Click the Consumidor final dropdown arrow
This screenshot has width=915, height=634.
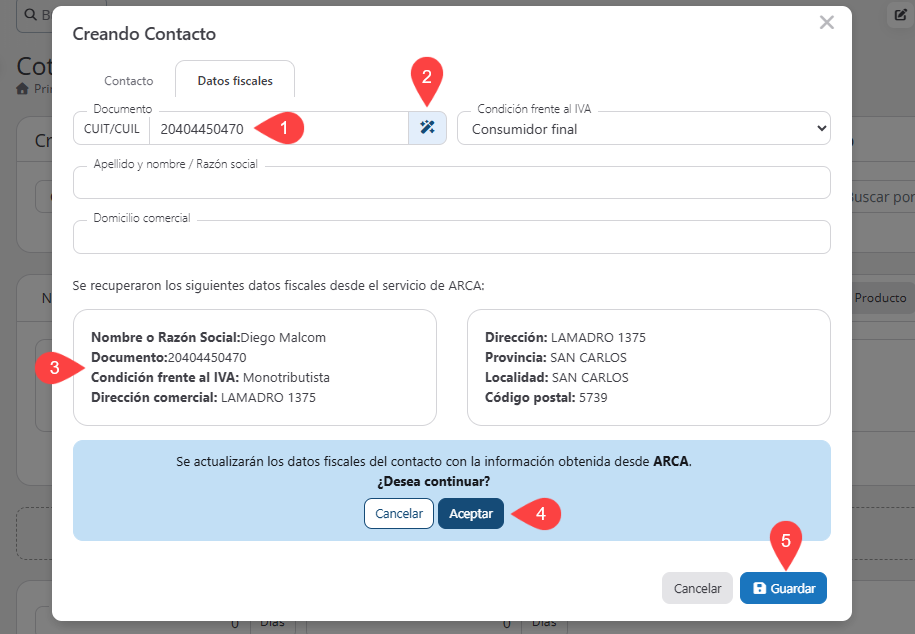[821, 128]
